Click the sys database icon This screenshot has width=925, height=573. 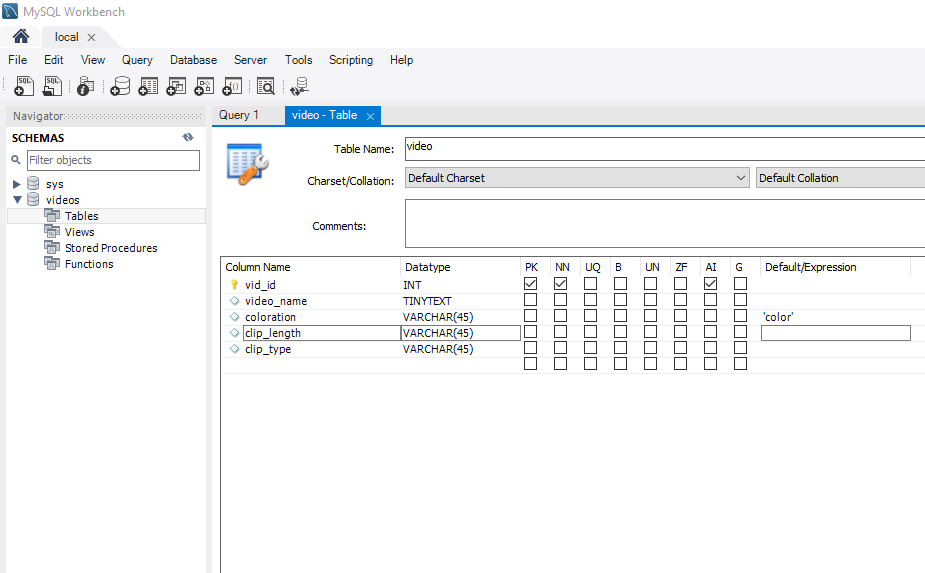[x=33, y=184]
